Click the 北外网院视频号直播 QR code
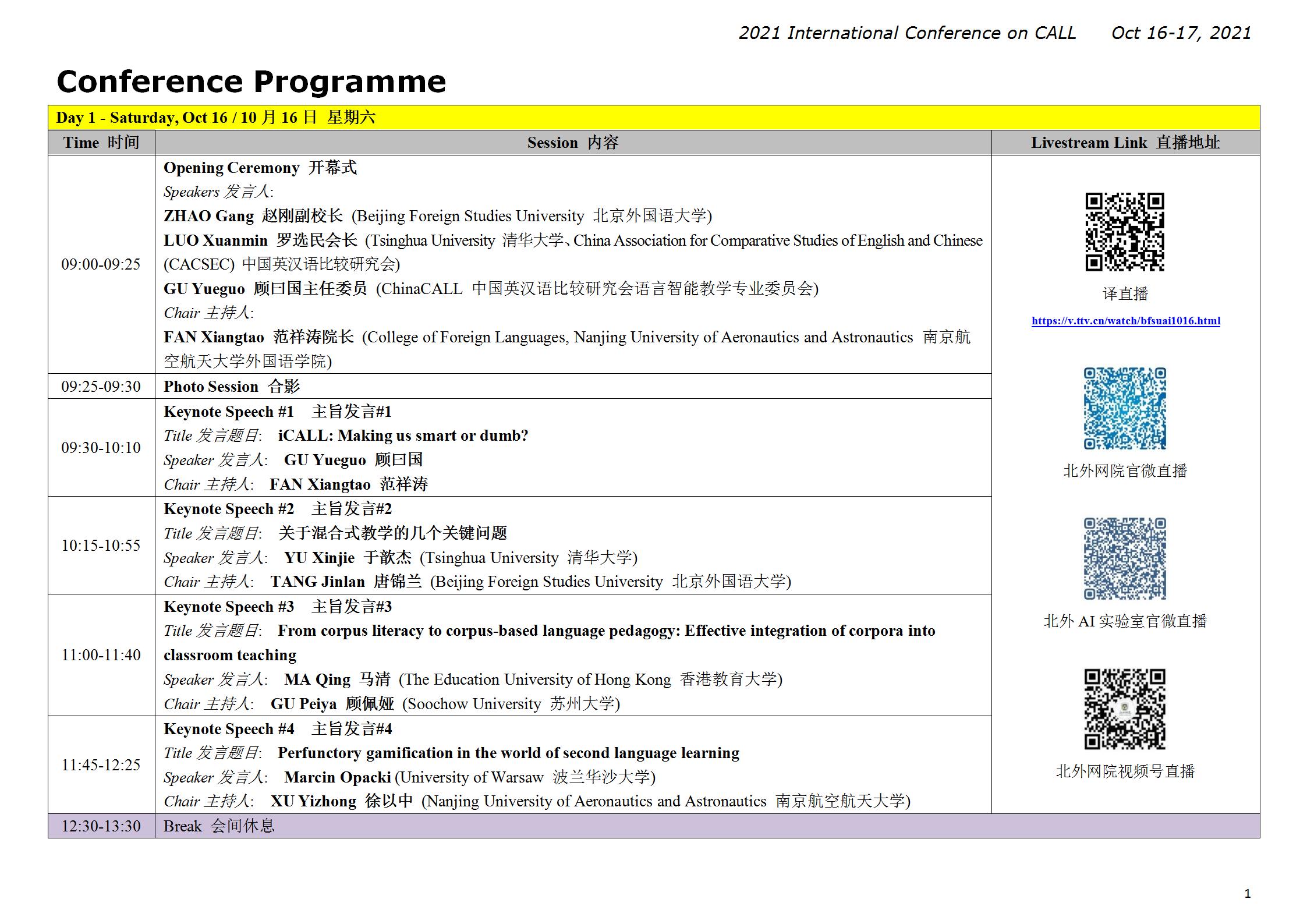The height and width of the screenshot is (924, 1307). (x=1124, y=709)
